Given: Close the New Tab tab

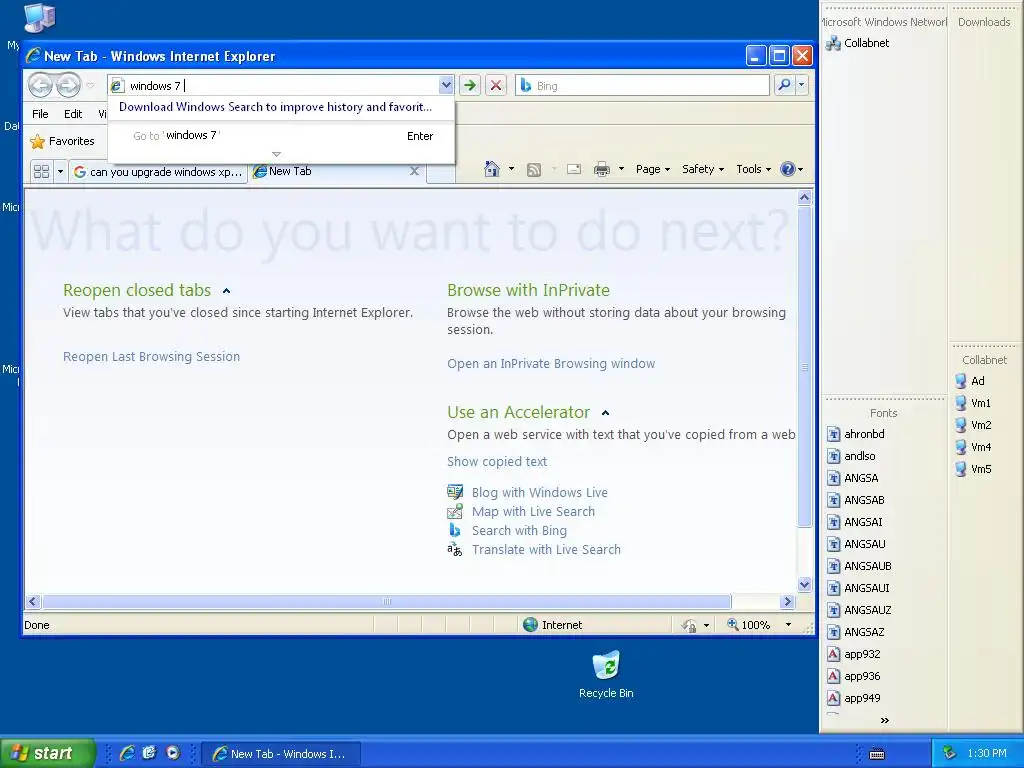Looking at the screenshot, I should (414, 171).
